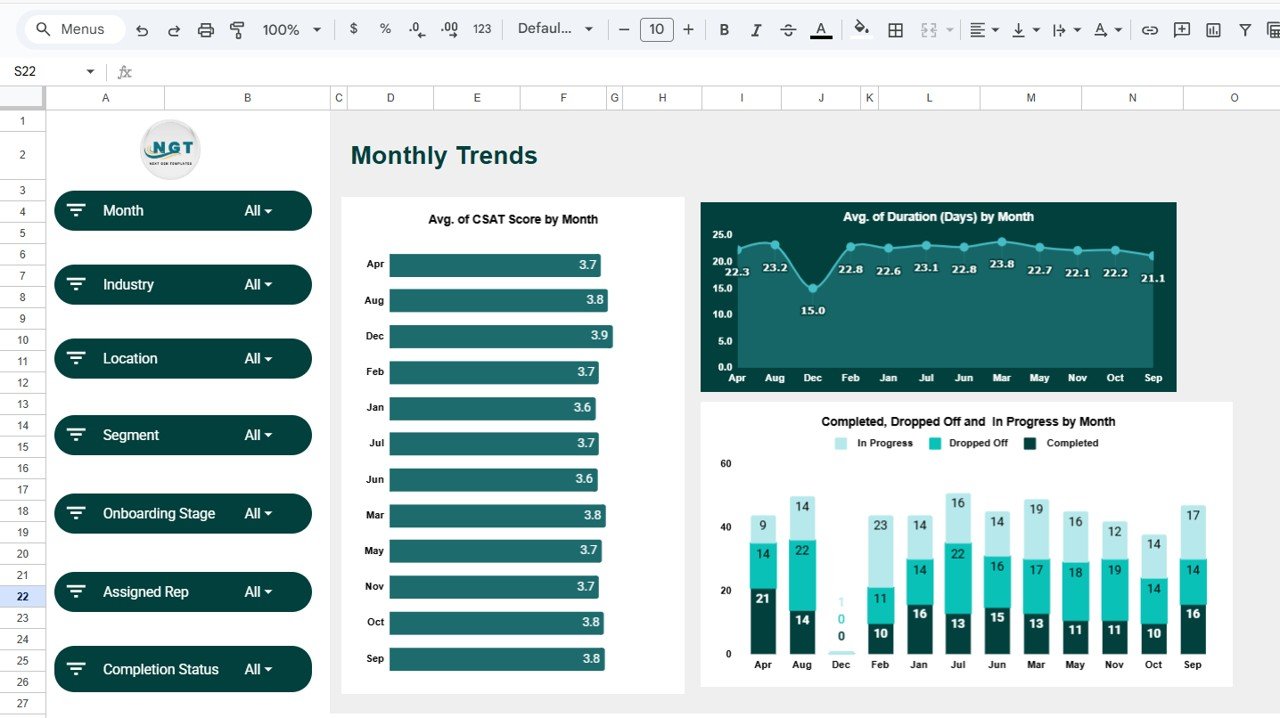Insert a link
The height and width of the screenshot is (718, 1280).
(1149, 29)
